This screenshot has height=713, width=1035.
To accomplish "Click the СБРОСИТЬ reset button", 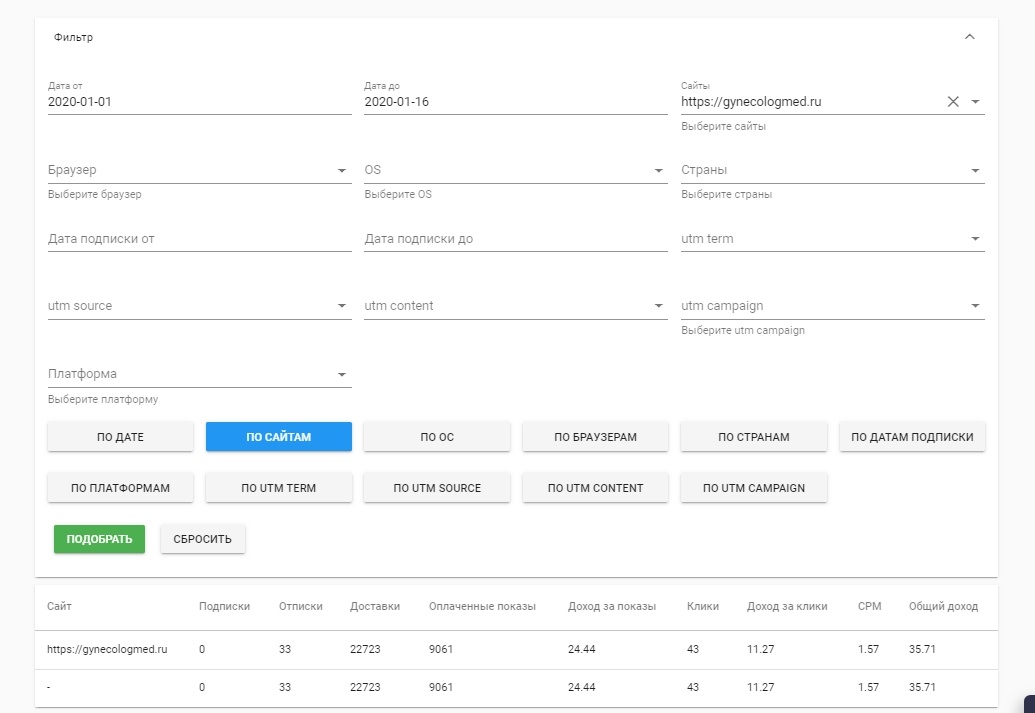I will point(203,539).
